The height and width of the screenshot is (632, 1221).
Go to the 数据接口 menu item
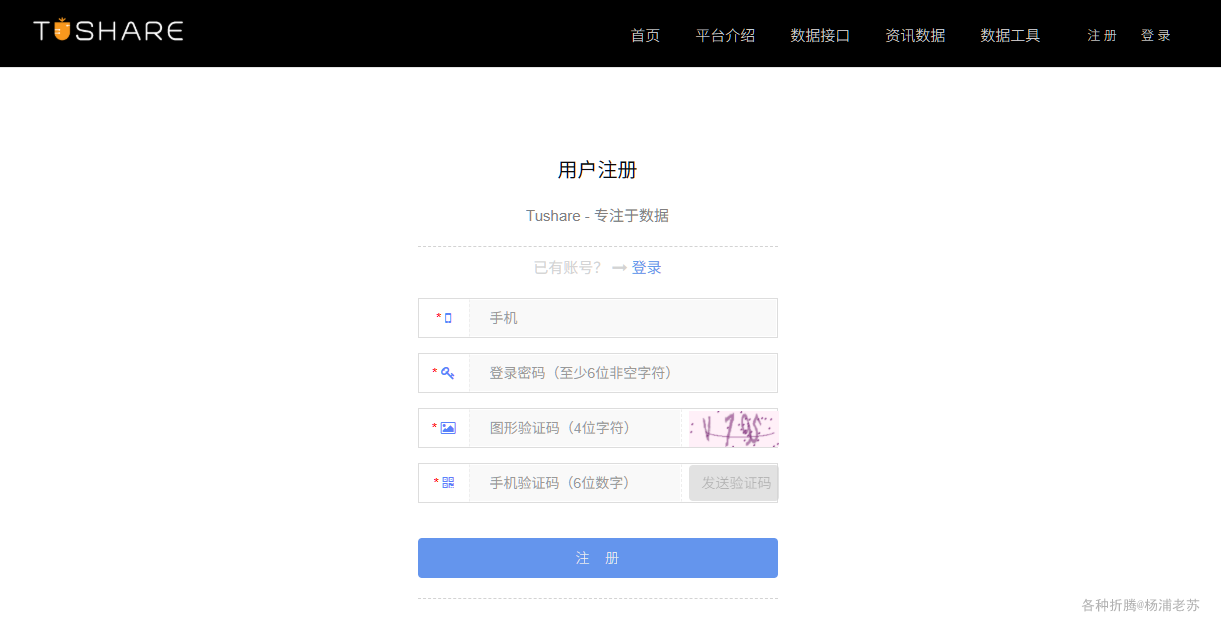coord(820,35)
